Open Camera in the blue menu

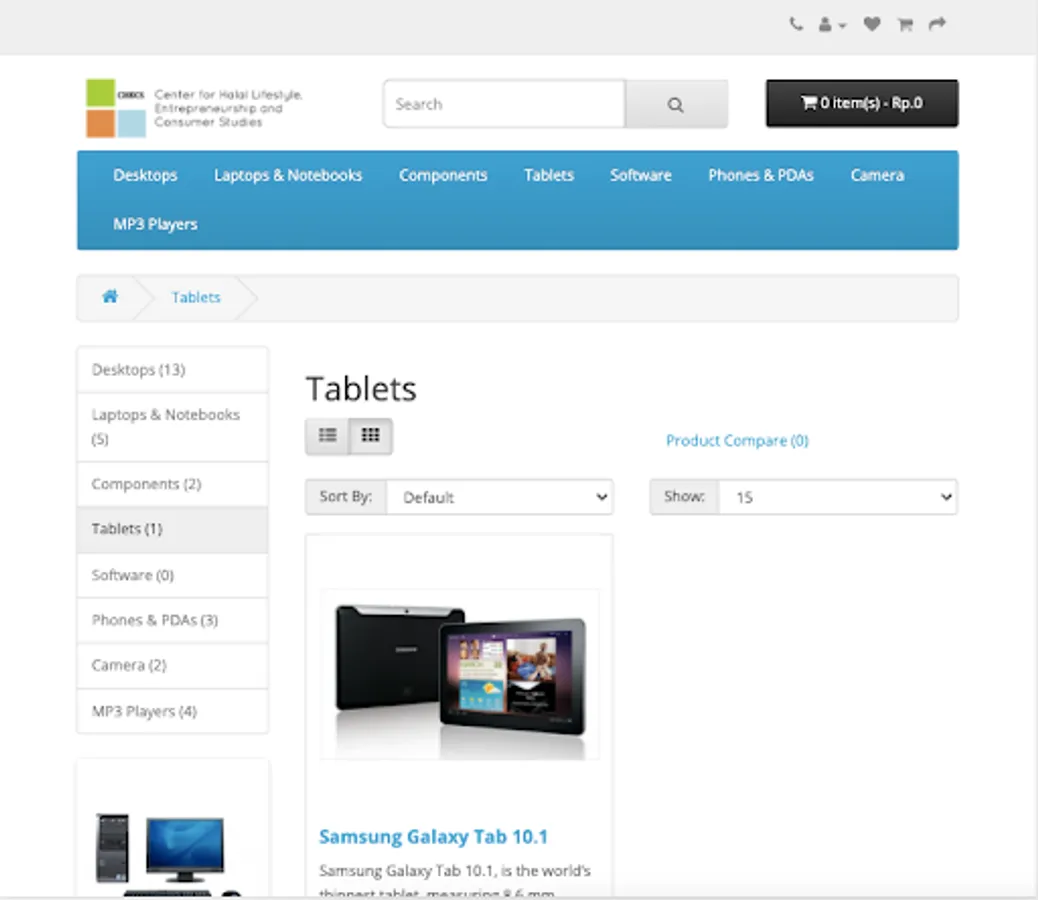click(x=877, y=175)
